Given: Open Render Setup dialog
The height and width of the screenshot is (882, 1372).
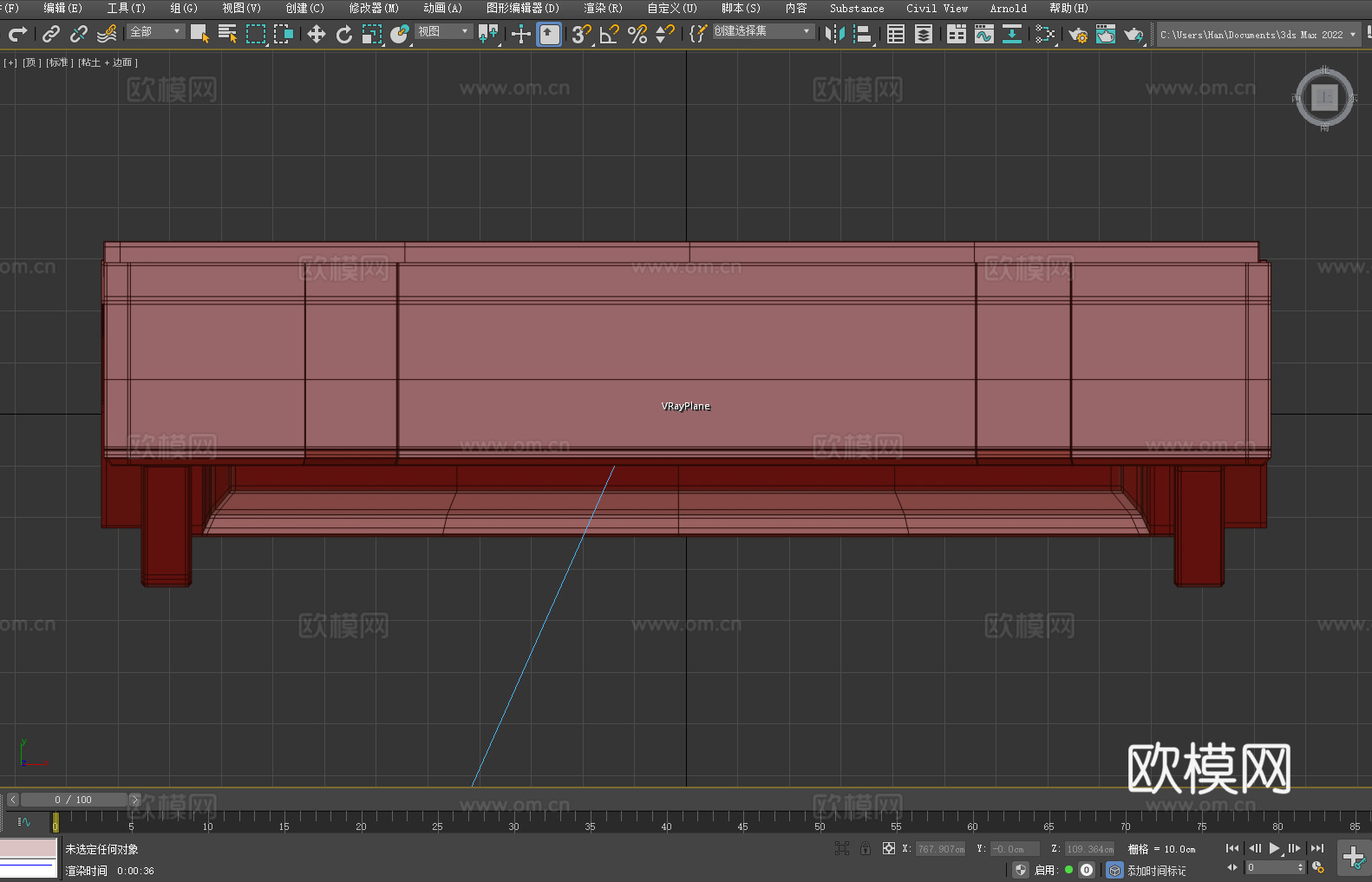Looking at the screenshot, I should point(1078,34).
